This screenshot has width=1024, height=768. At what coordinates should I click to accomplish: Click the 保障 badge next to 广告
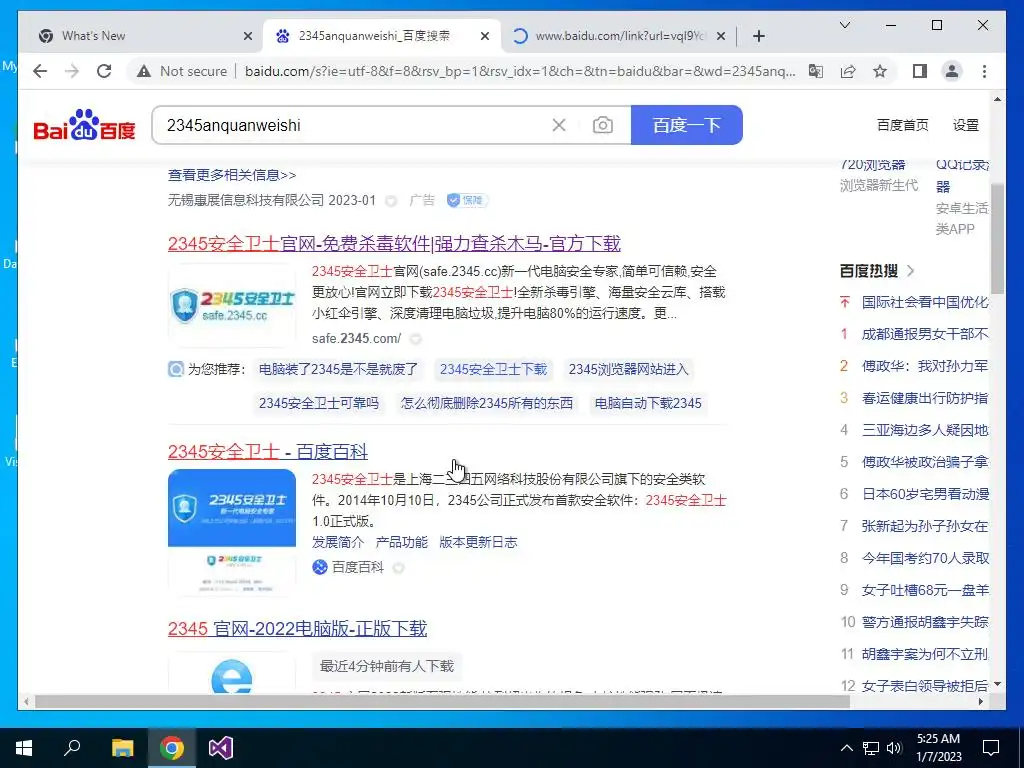tap(468, 200)
